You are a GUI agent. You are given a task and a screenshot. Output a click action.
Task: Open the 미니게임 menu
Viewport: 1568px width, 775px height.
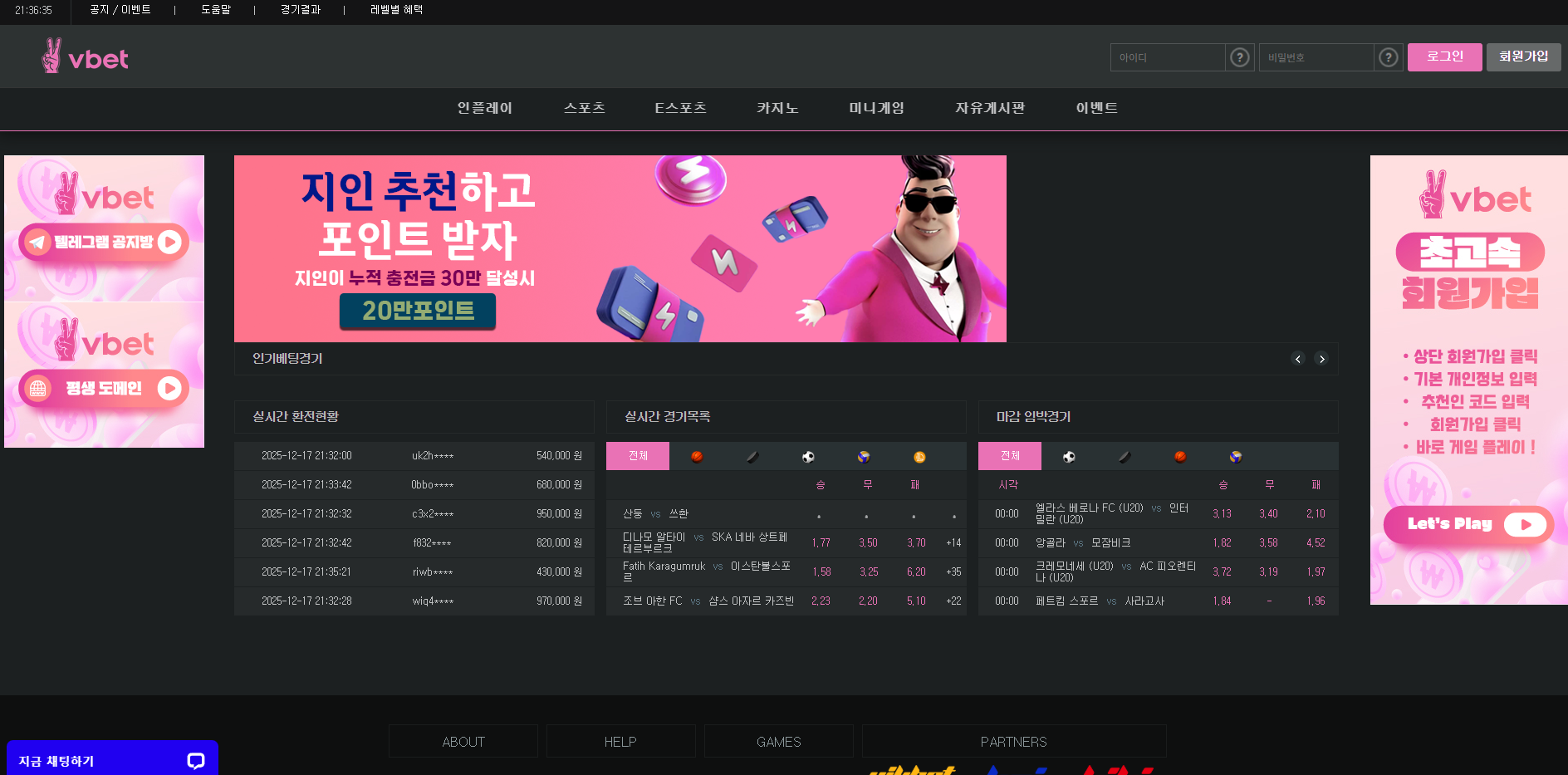point(876,108)
